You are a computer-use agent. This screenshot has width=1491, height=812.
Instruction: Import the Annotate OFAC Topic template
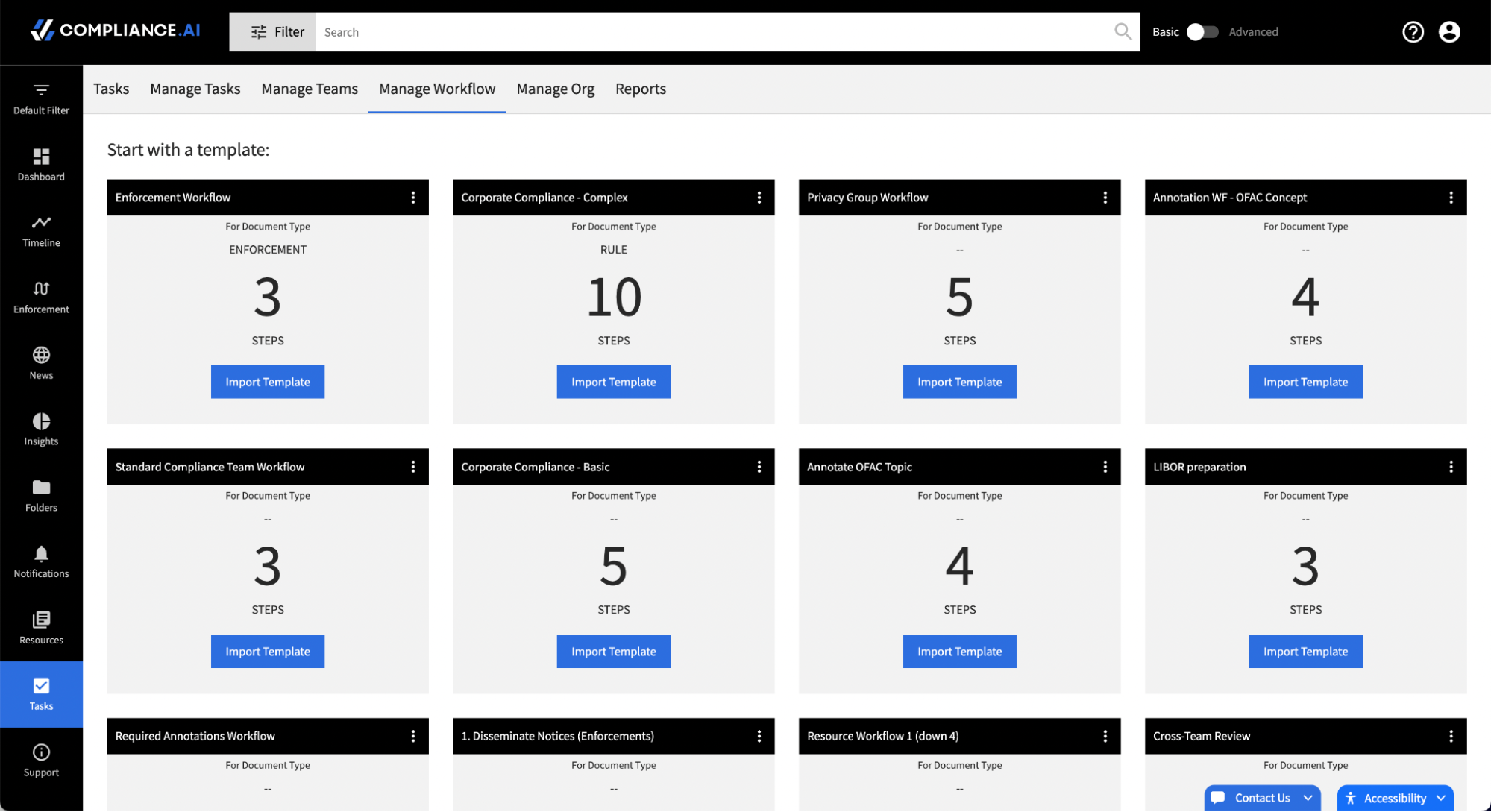coord(959,651)
